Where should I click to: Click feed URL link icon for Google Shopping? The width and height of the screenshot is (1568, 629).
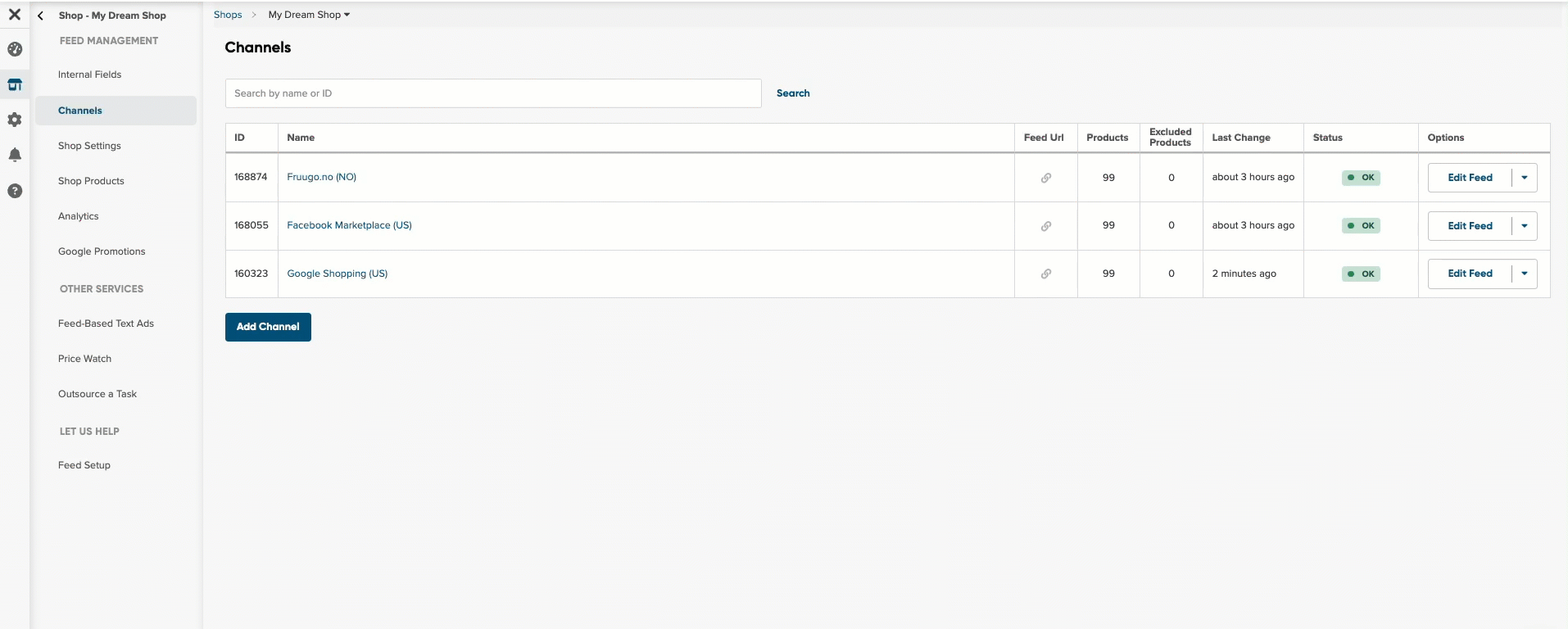(x=1046, y=274)
